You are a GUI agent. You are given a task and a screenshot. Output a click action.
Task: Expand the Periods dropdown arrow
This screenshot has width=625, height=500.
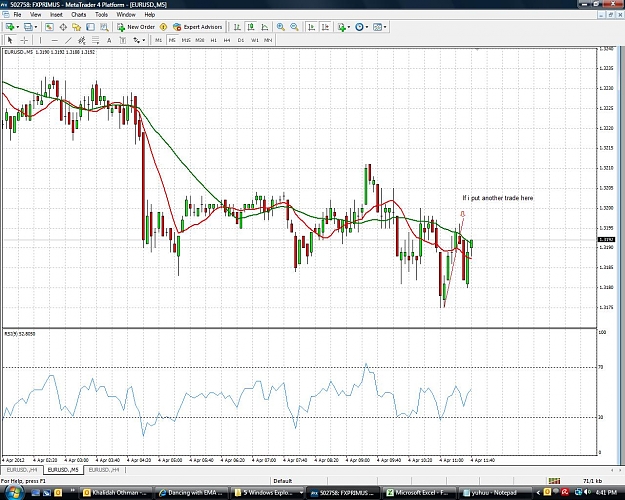point(367,27)
